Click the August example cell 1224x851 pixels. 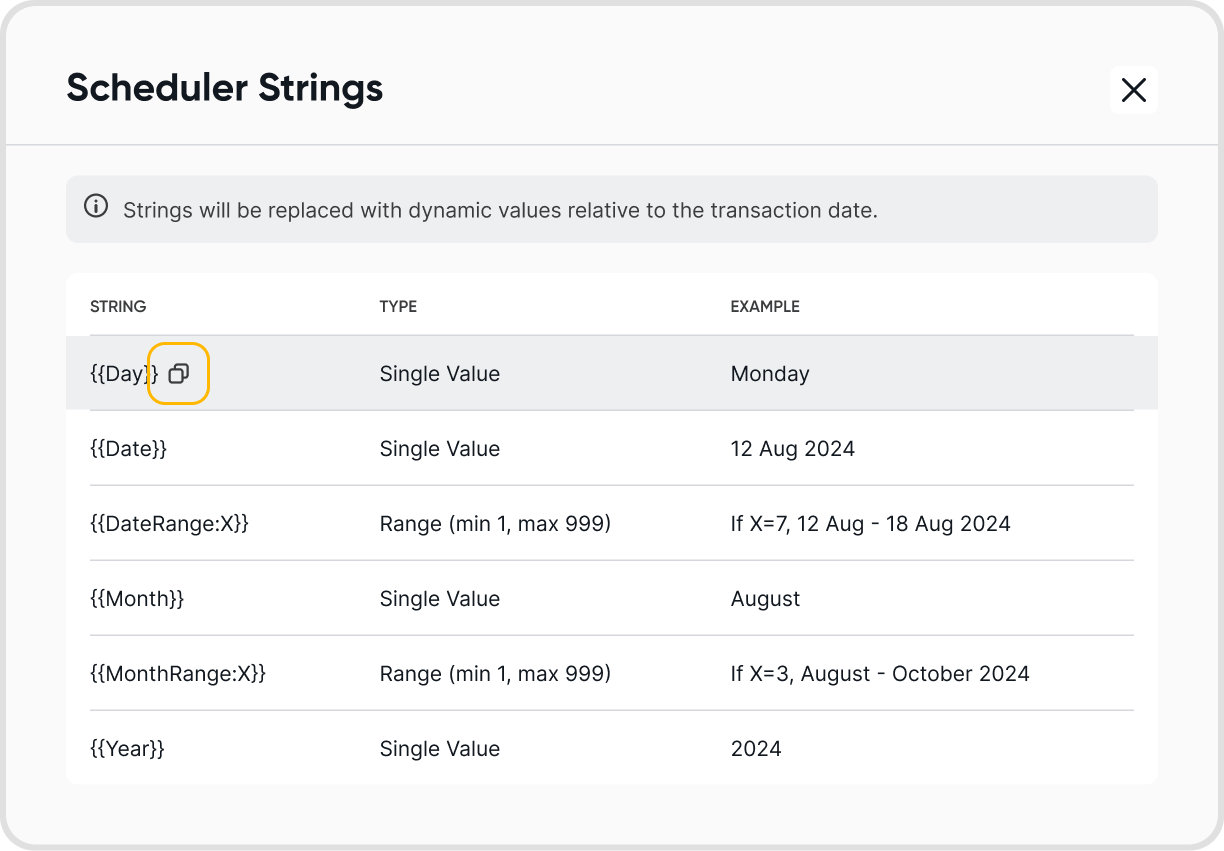point(765,599)
